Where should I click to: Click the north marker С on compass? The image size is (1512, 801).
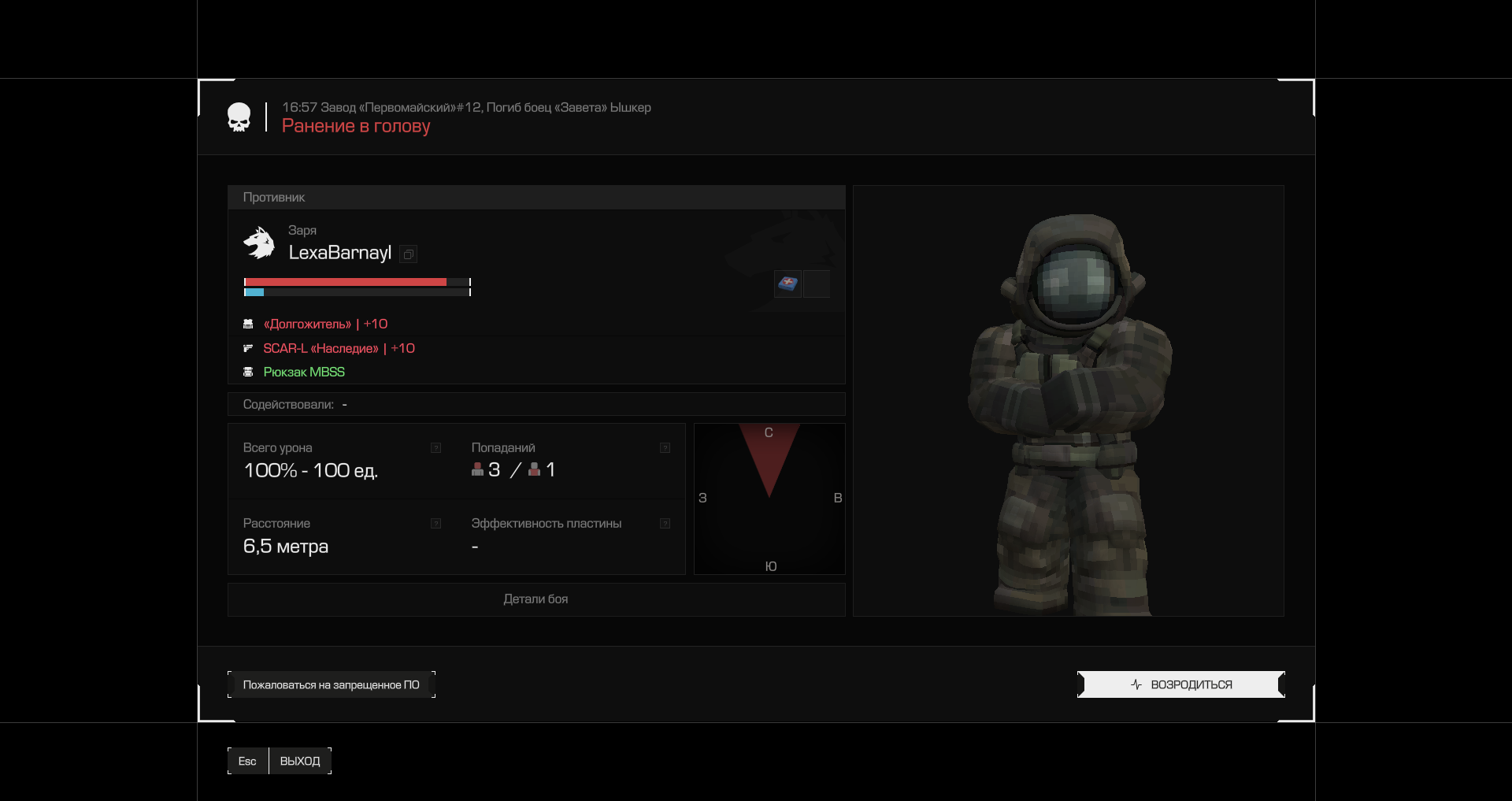[x=769, y=432]
